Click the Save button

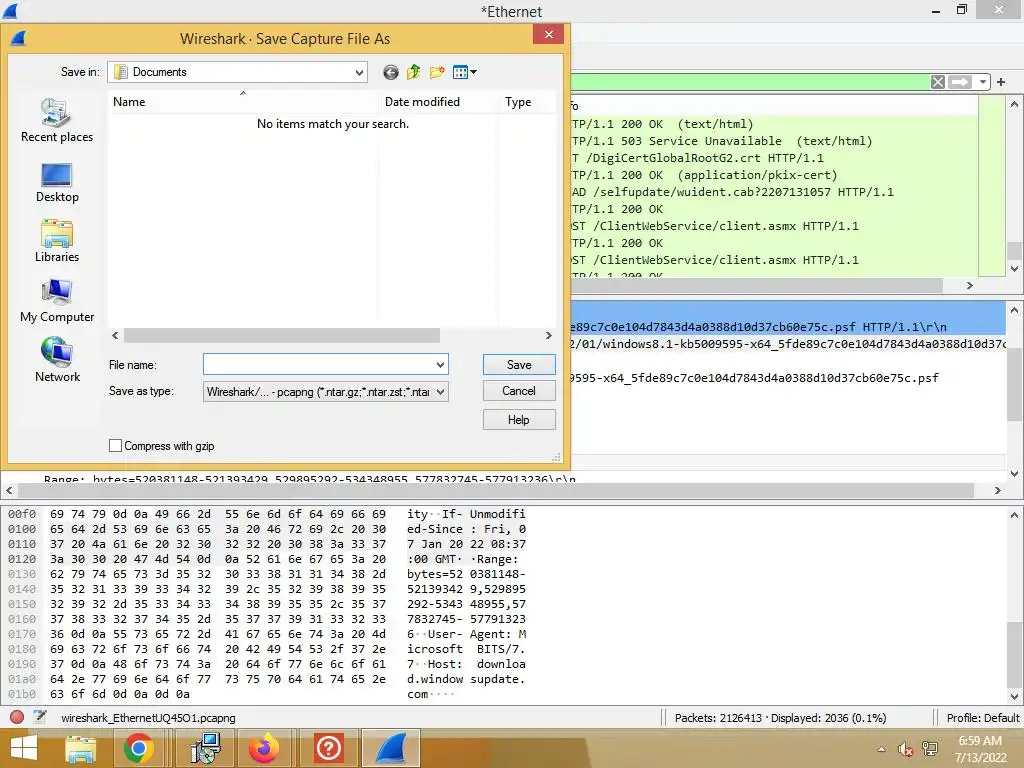click(519, 364)
